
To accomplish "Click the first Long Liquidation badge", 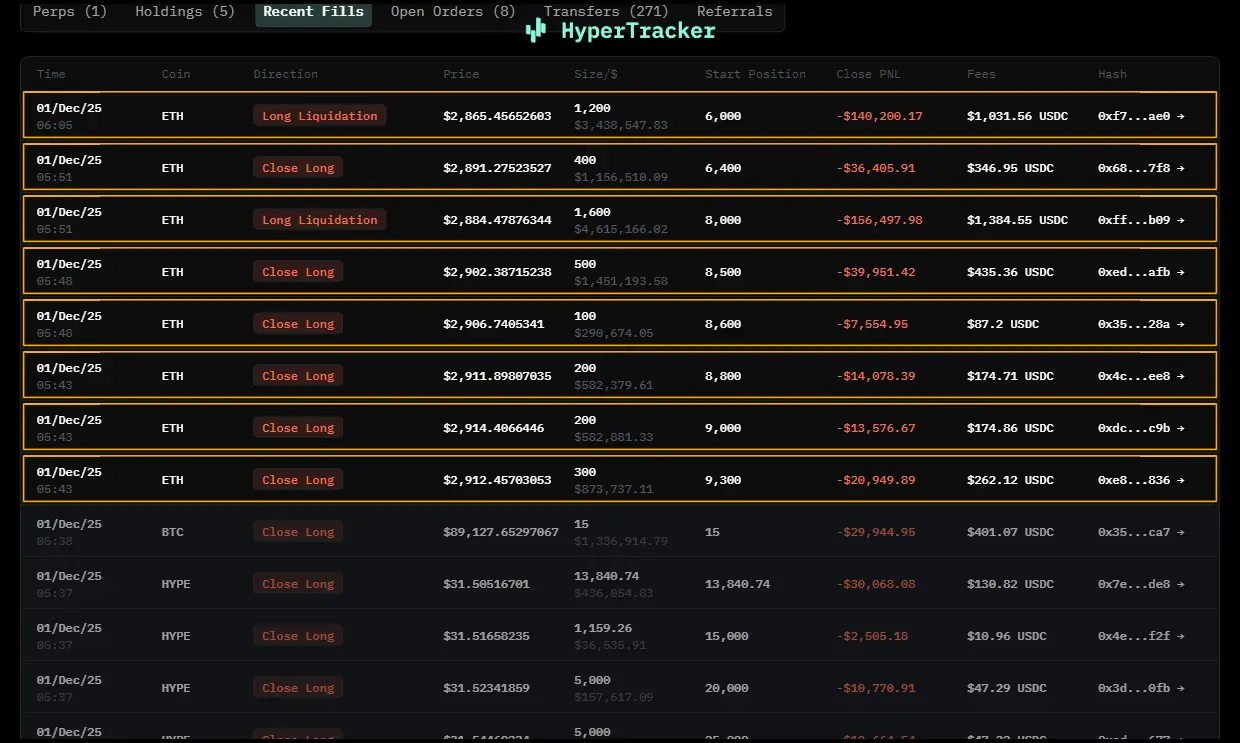I will tap(319, 116).
